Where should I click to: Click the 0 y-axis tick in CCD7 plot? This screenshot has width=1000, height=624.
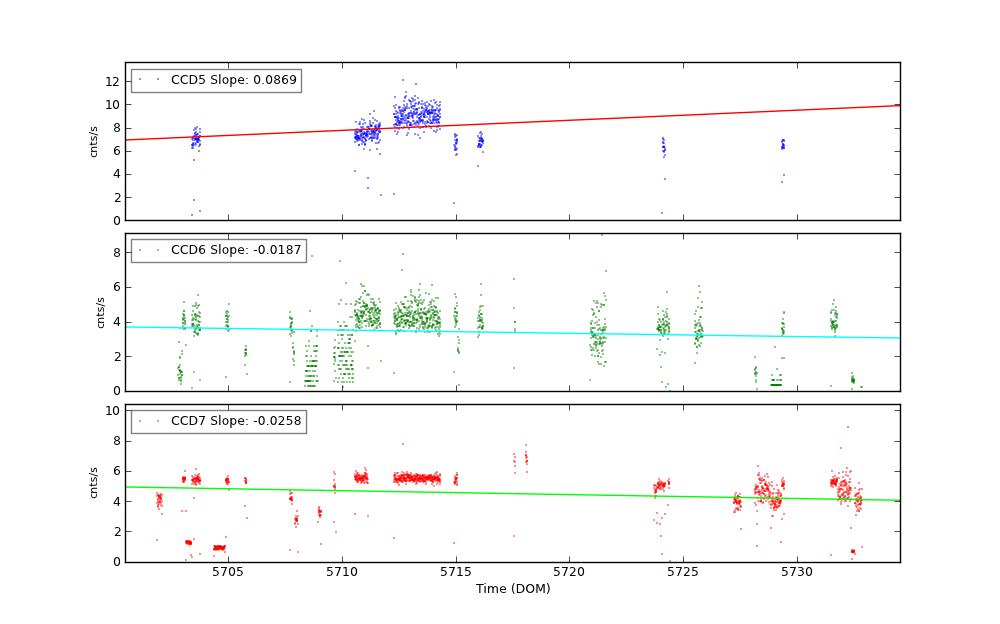(x=116, y=561)
